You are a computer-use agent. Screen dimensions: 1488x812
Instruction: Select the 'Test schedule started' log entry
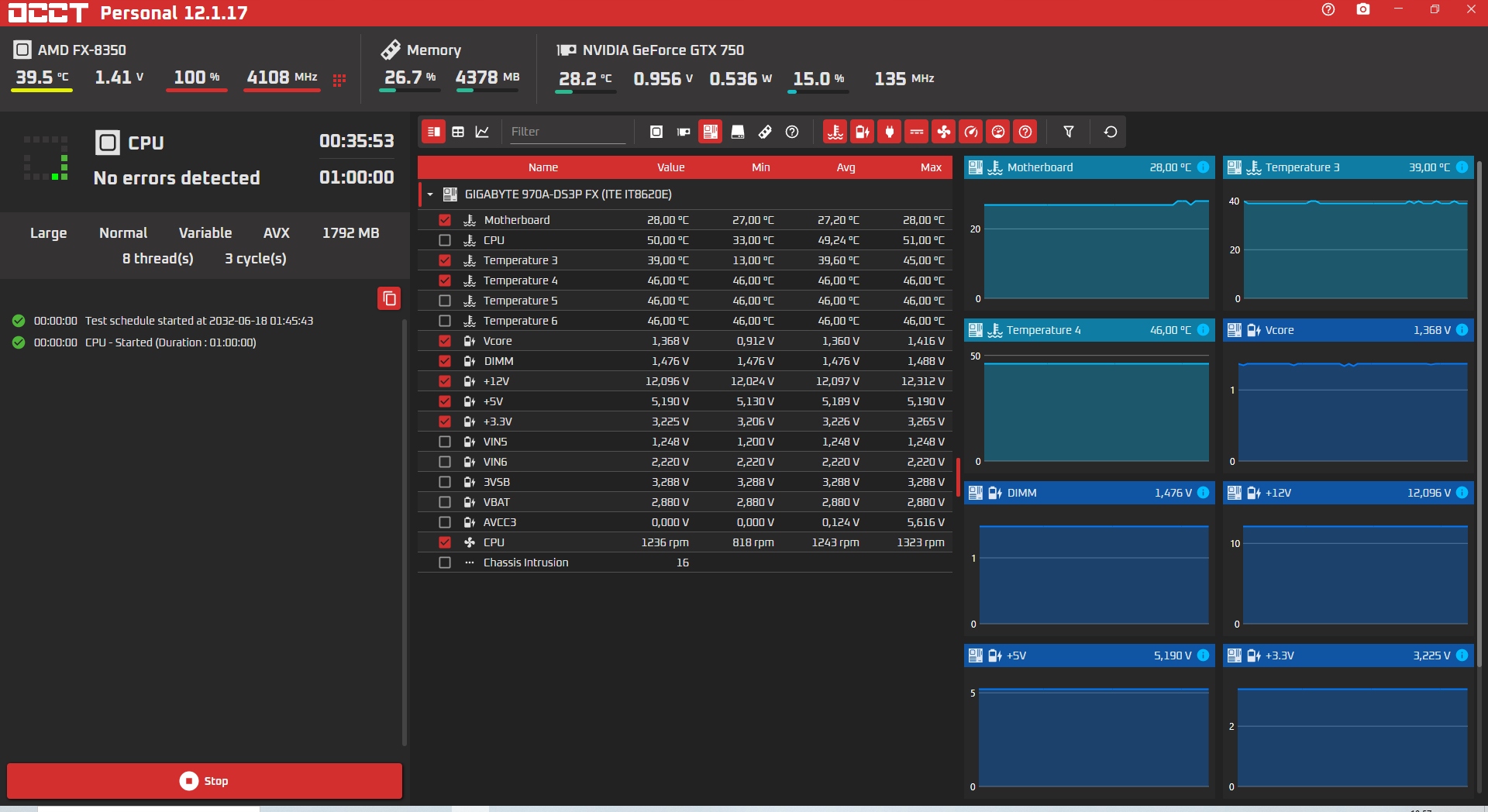pos(174,321)
